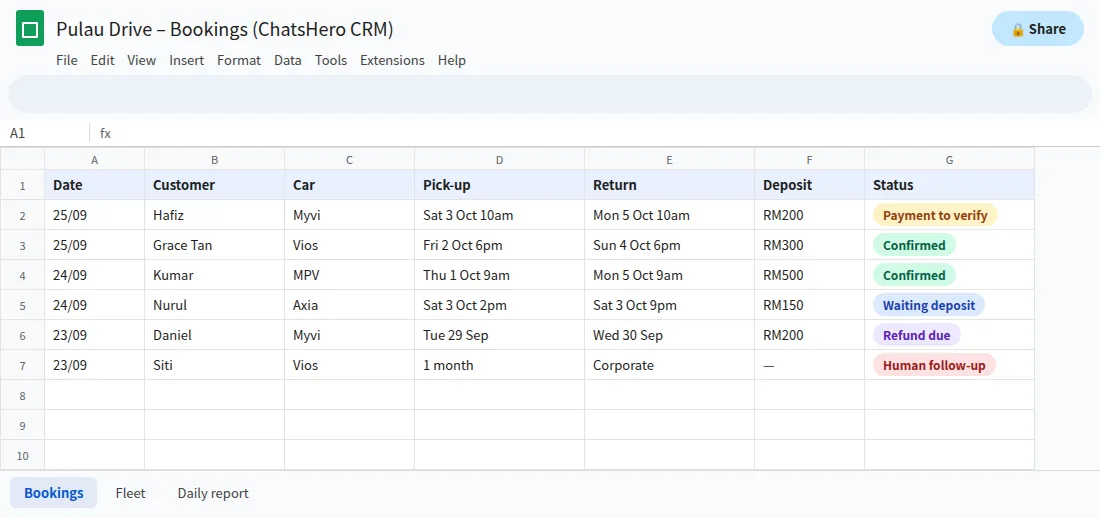Click the Share button
This screenshot has height=518, width=1100.
[1038, 29]
